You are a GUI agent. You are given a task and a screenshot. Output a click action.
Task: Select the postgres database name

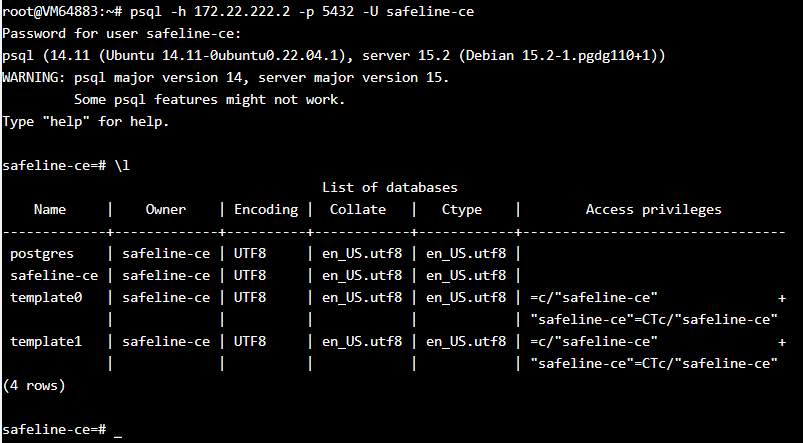pyautogui.click(x=41, y=253)
